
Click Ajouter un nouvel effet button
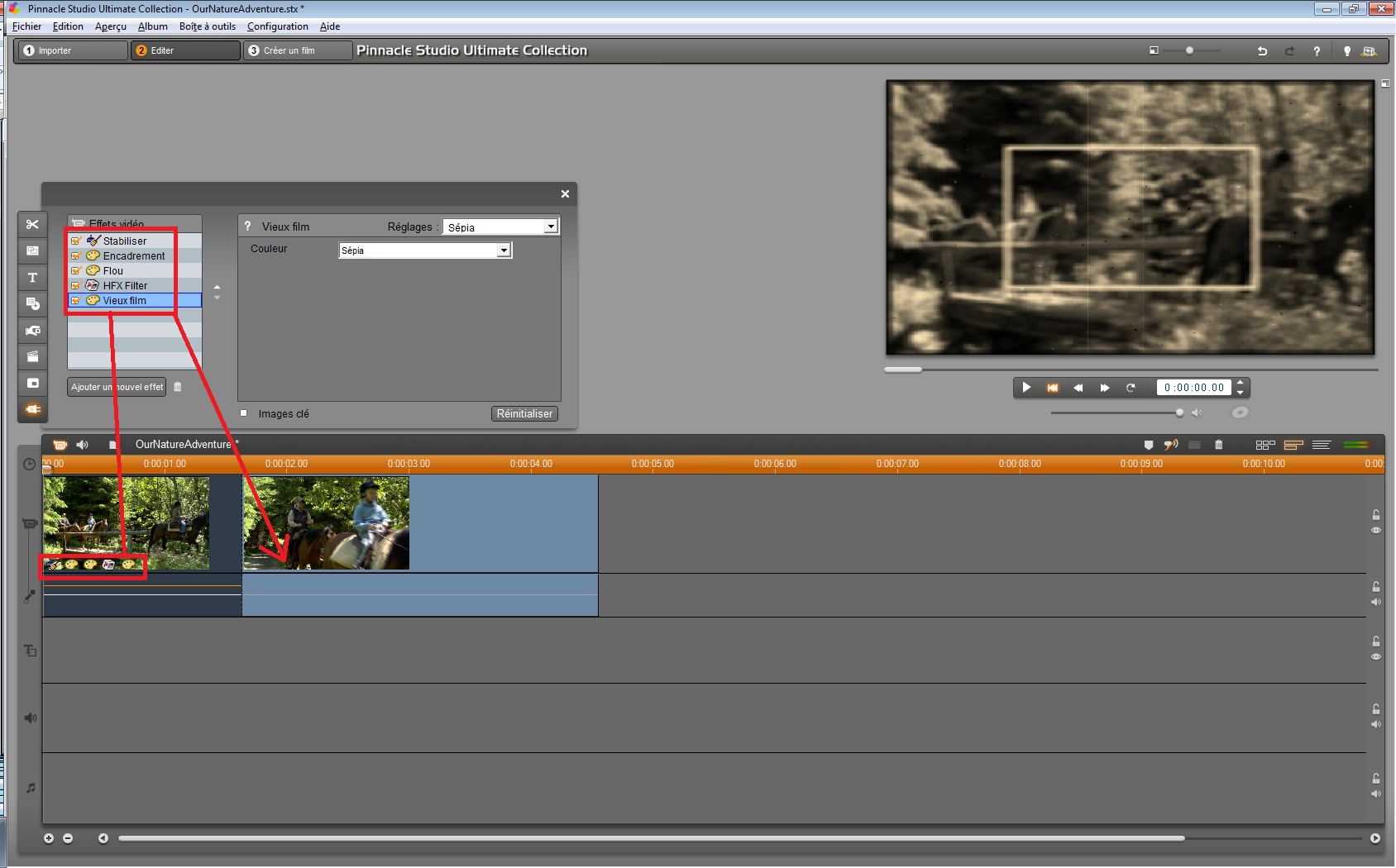pos(117,387)
